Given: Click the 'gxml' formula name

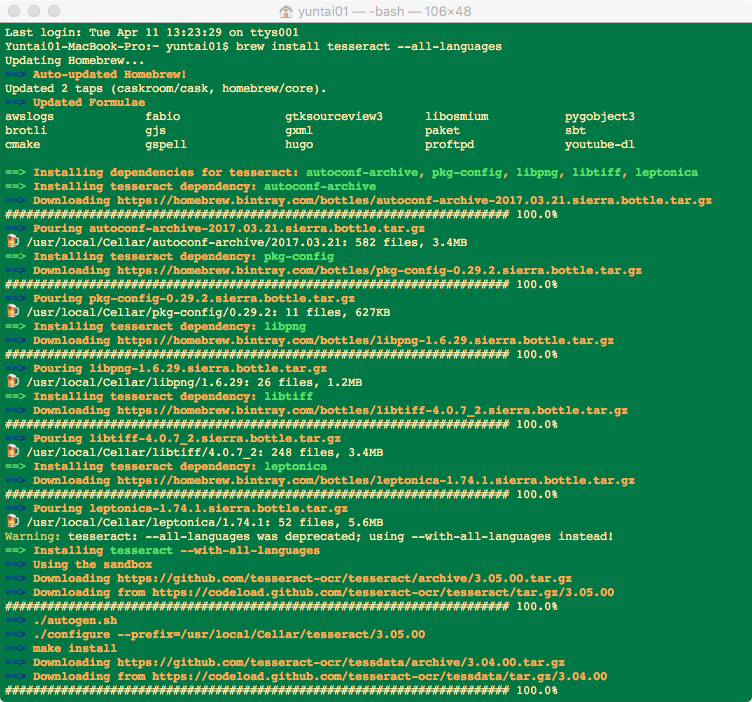Looking at the screenshot, I should point(299,130).
